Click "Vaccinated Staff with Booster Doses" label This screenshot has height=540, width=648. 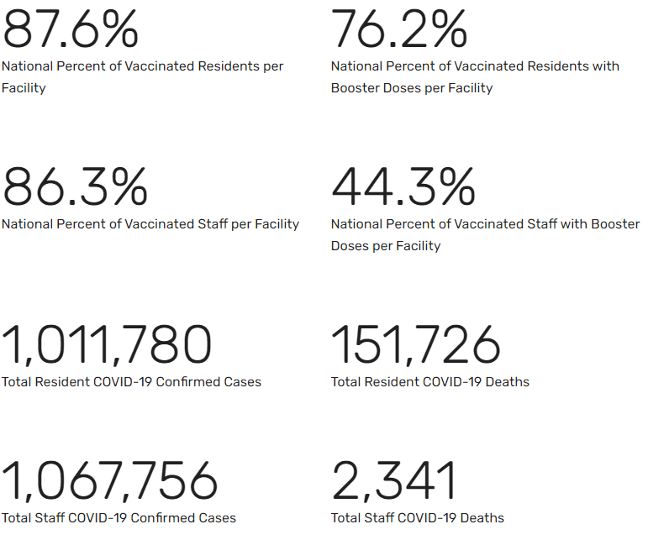click(x=485, y=224)
